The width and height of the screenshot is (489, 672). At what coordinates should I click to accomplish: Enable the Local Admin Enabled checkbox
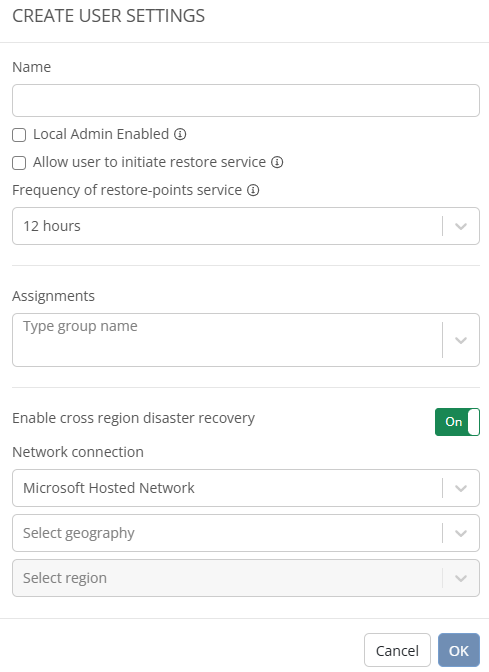click(x=19, y=135)
